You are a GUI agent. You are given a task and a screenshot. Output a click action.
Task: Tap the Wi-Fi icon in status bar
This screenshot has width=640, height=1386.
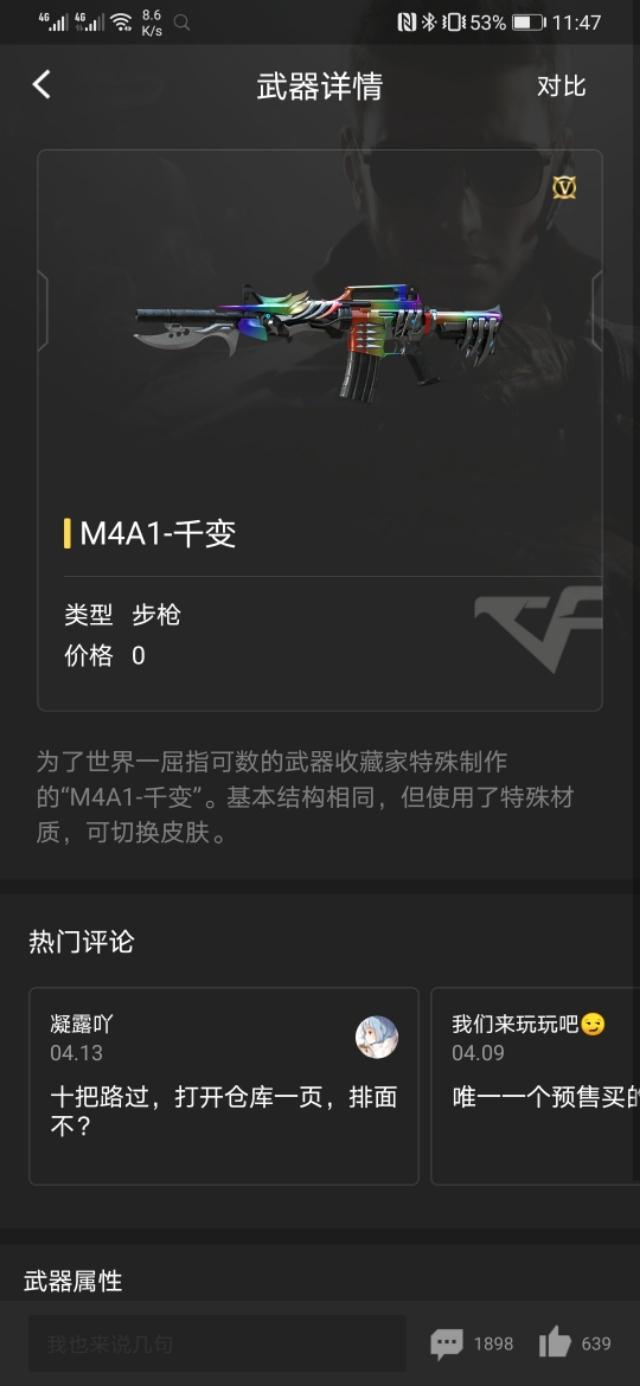click(121, 22)
